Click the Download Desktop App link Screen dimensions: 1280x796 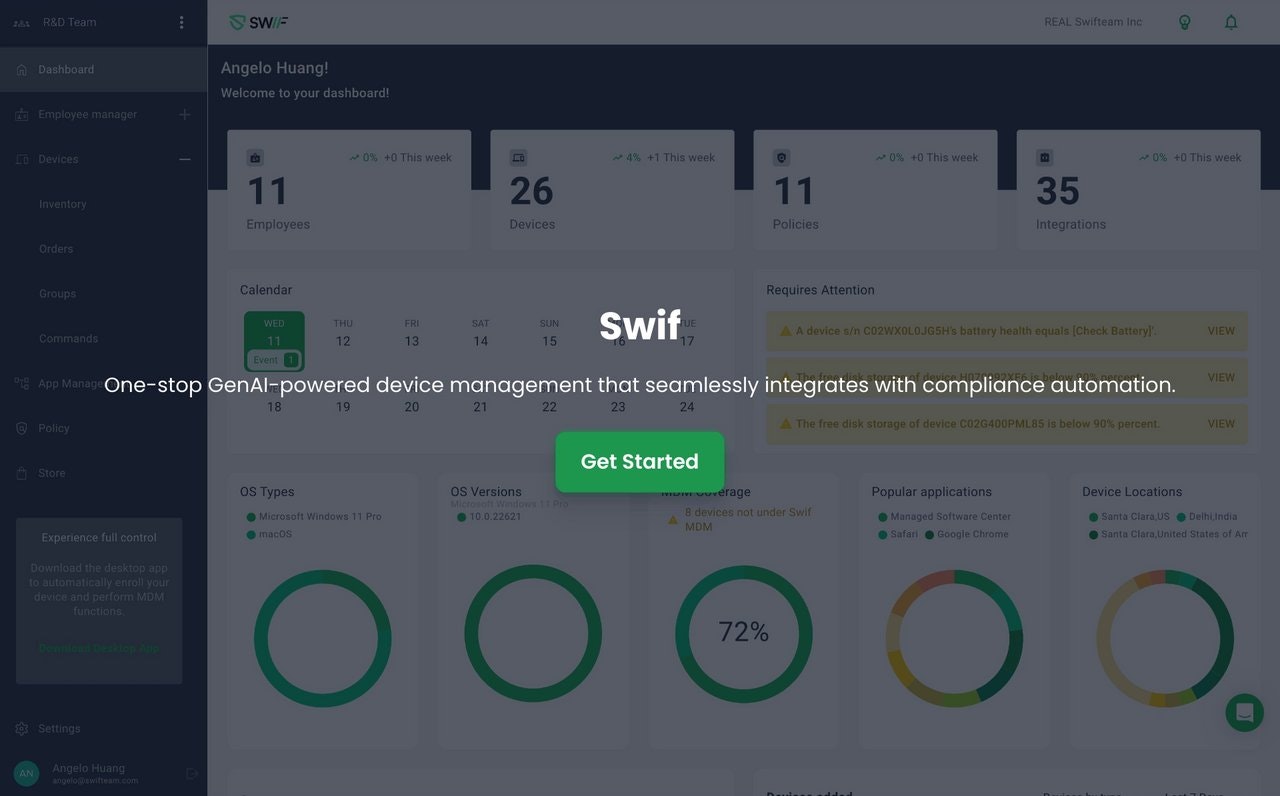pos(97,648)
